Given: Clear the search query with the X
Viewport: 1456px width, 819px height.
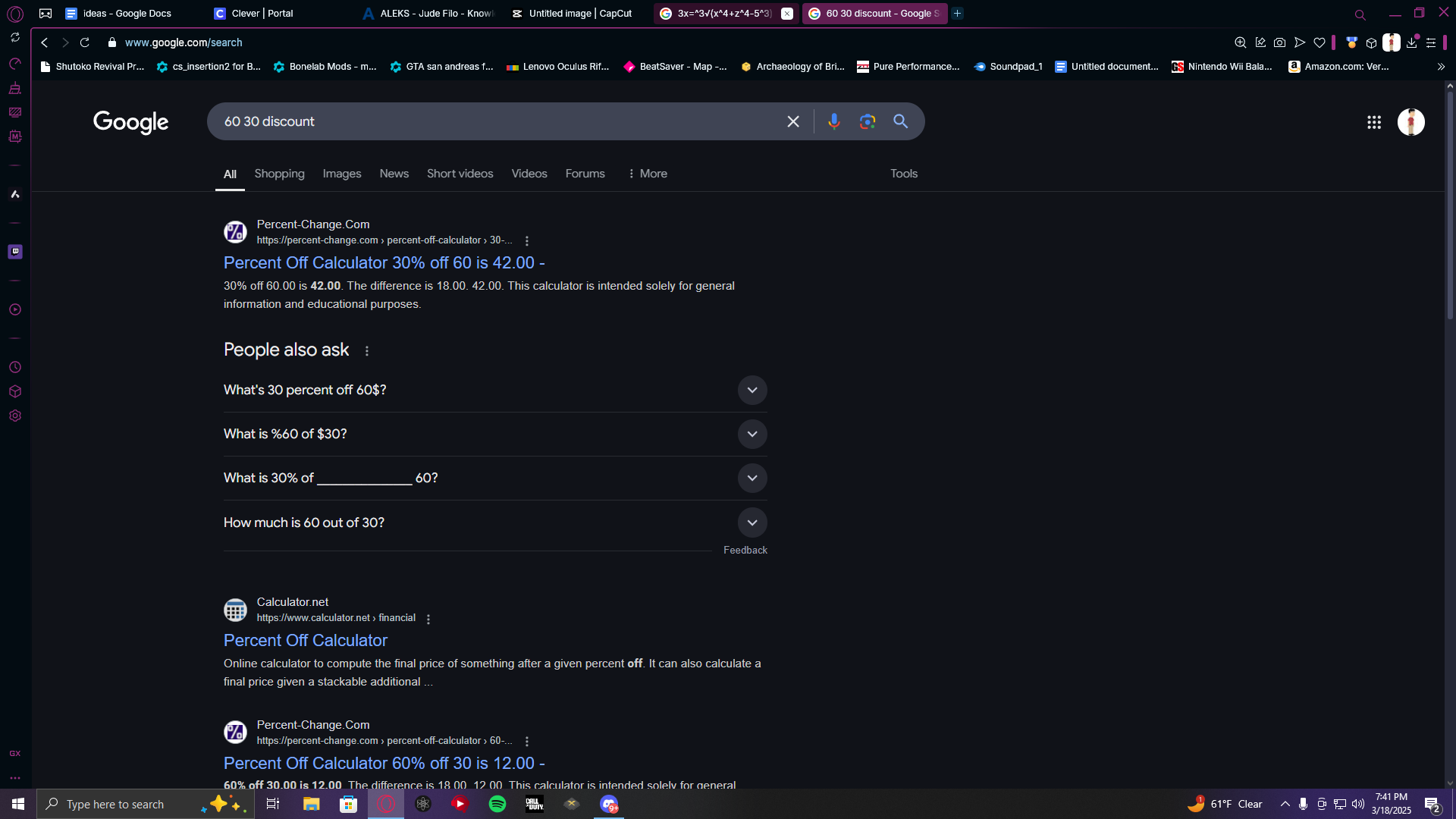Looking at the screenshot, I should pyautogui.click(x=793, y=121).
